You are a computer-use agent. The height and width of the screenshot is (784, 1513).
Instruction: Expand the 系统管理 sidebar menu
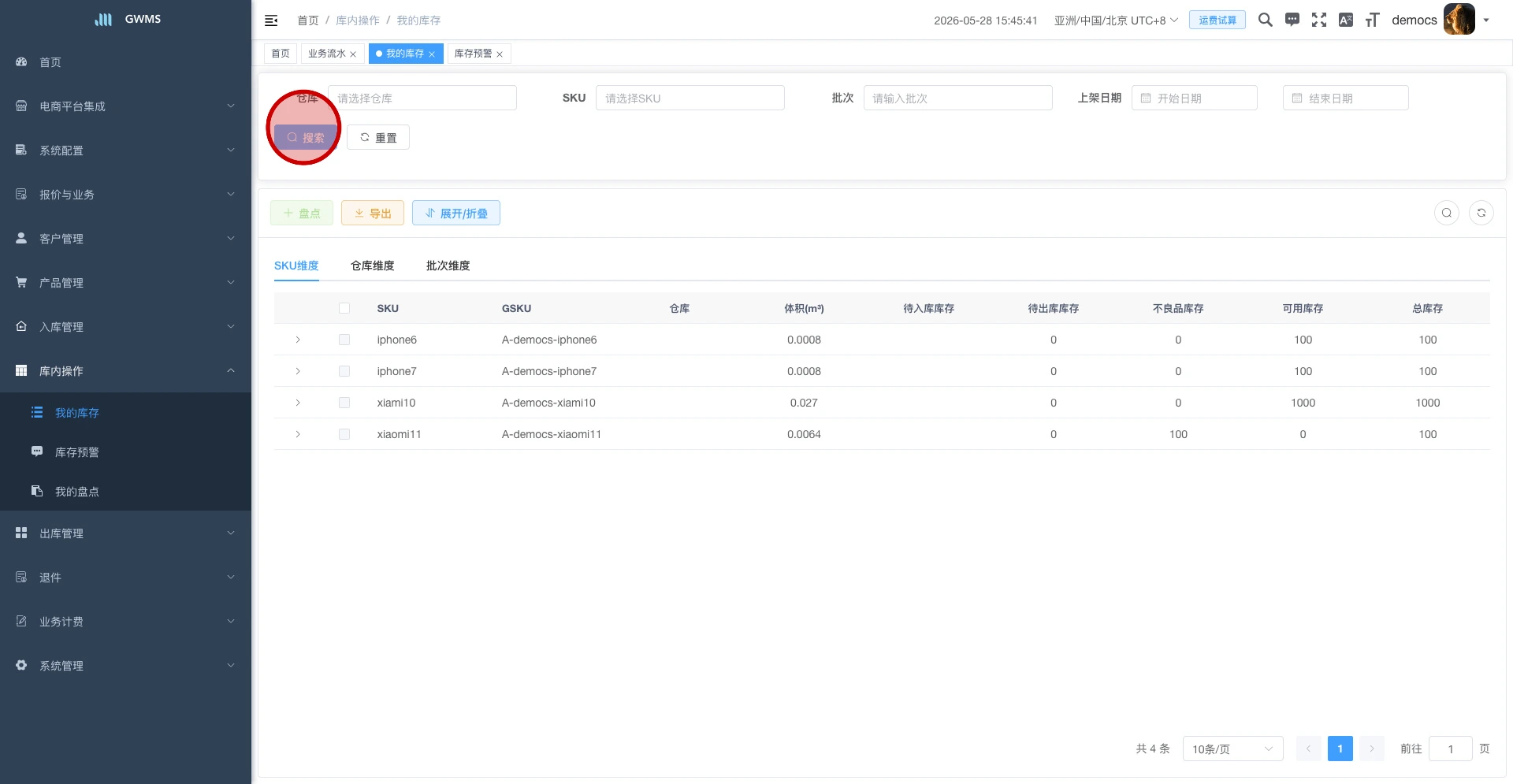[x=126, y=665]
